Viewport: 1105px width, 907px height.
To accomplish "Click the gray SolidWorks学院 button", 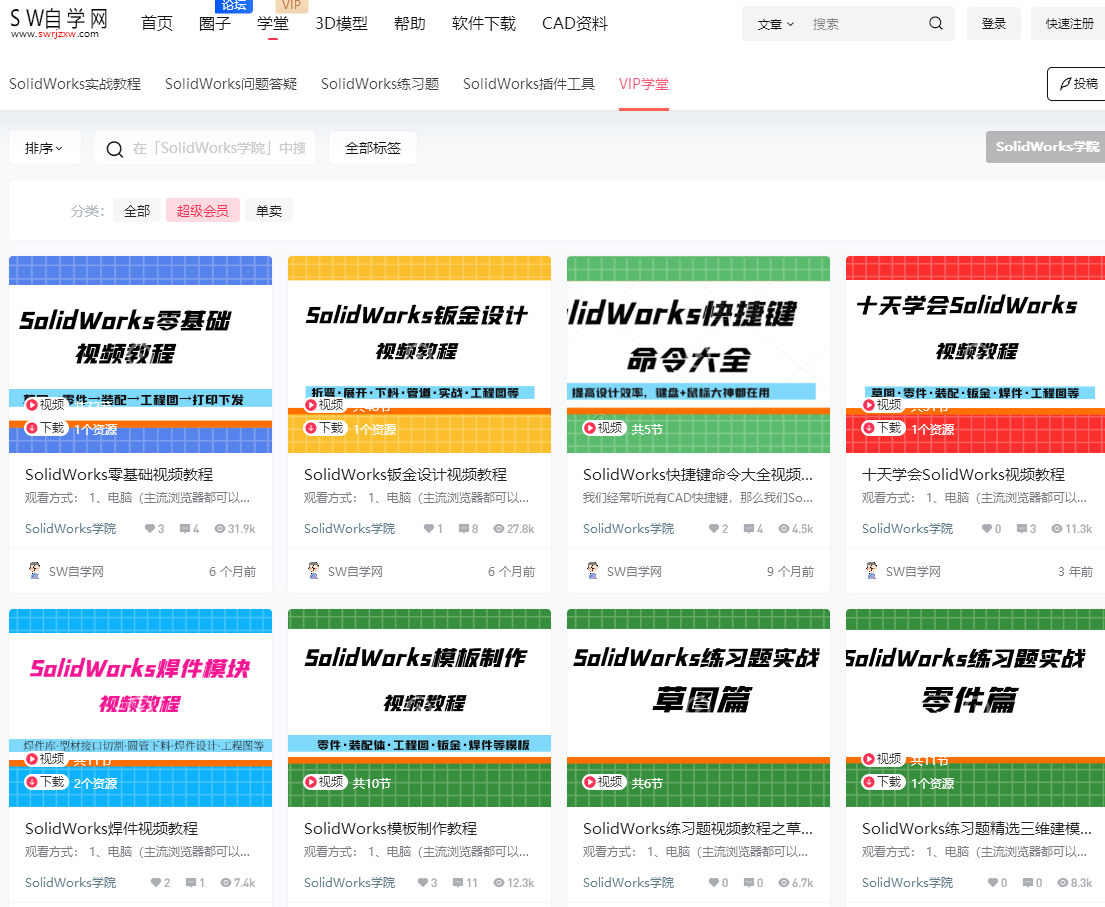I will pos(1047,147).
